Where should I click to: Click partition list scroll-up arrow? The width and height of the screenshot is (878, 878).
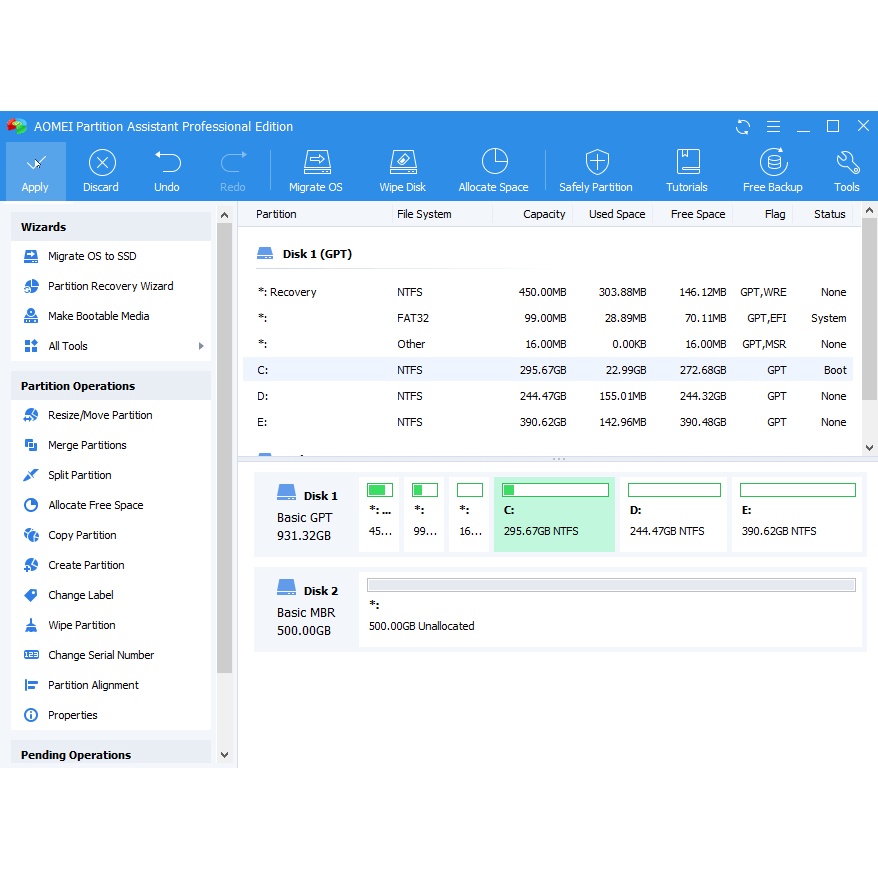pyautogui.click(x=869, y=211)
